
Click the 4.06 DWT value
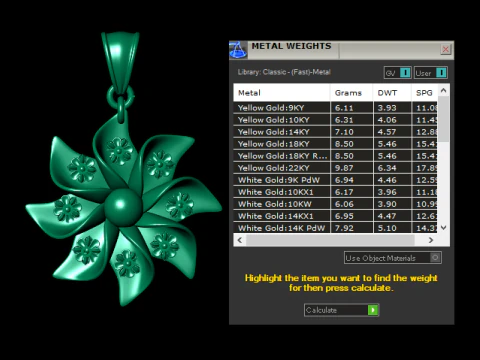point(387,120)
